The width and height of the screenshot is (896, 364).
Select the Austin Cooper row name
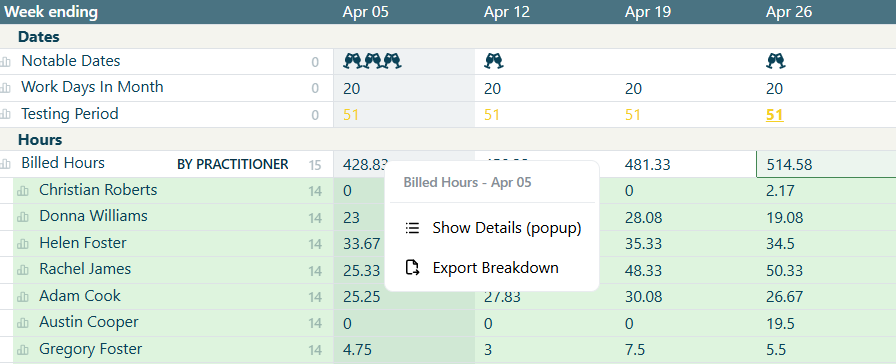pyautogui.click(x=89, y=322)
